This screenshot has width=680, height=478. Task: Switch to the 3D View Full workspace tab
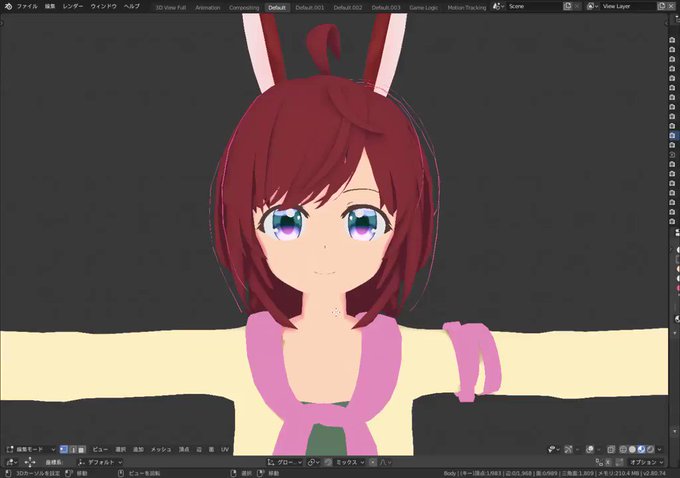point(170,8)
